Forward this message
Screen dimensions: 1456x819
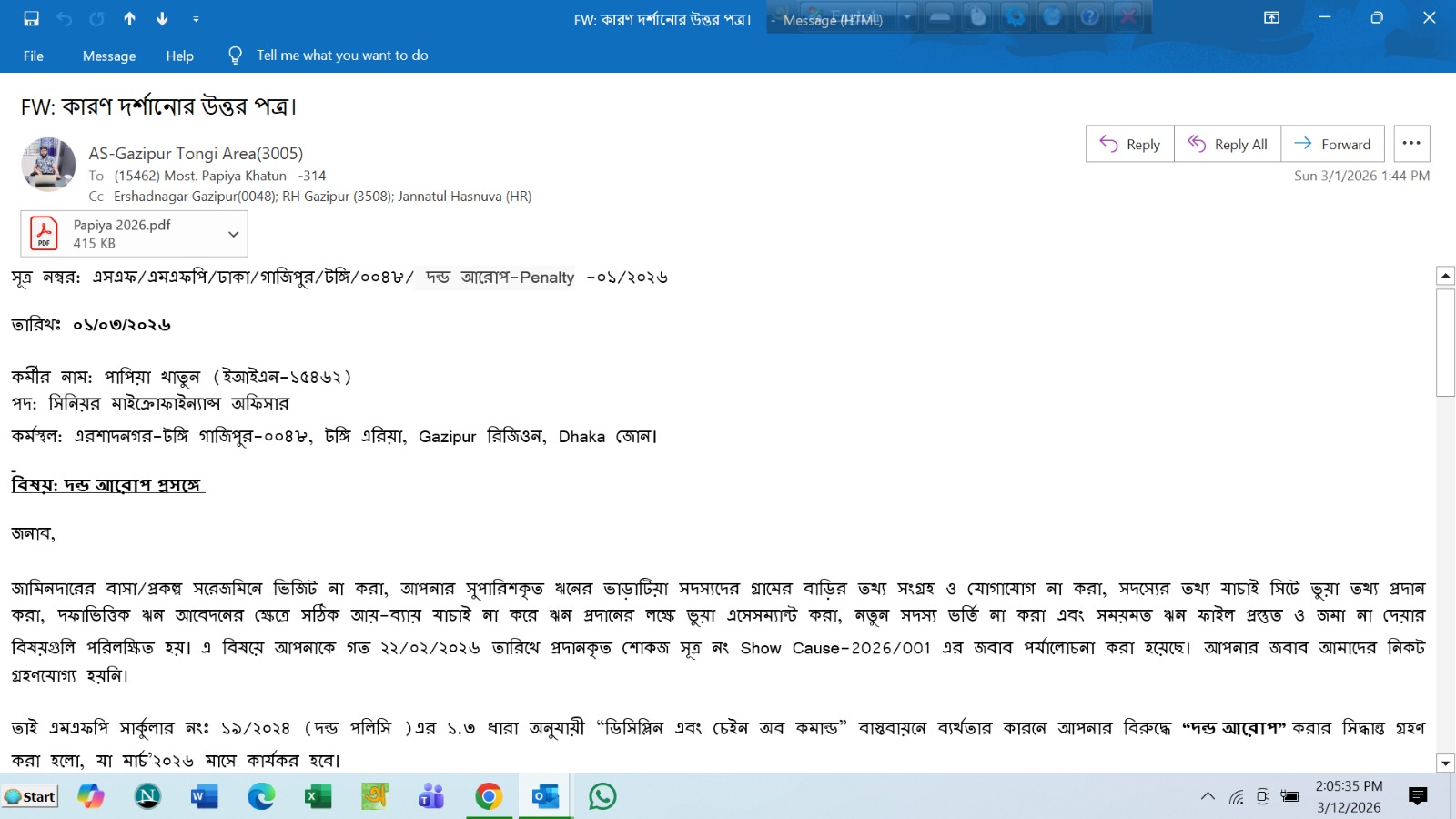(1332, 144)
